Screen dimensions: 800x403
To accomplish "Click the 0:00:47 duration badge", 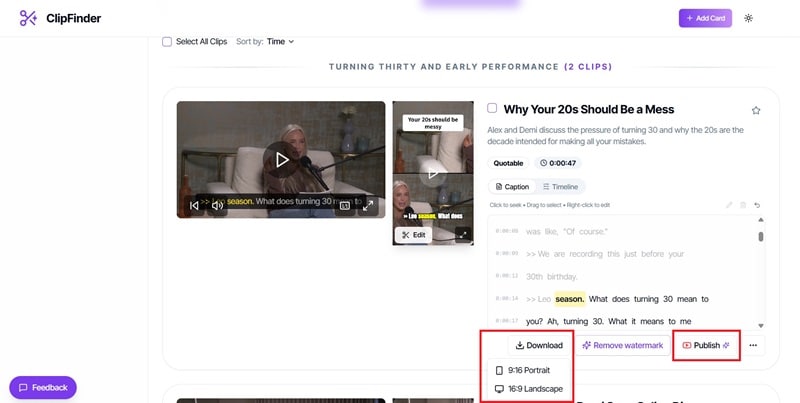I will tap(558, 163).
